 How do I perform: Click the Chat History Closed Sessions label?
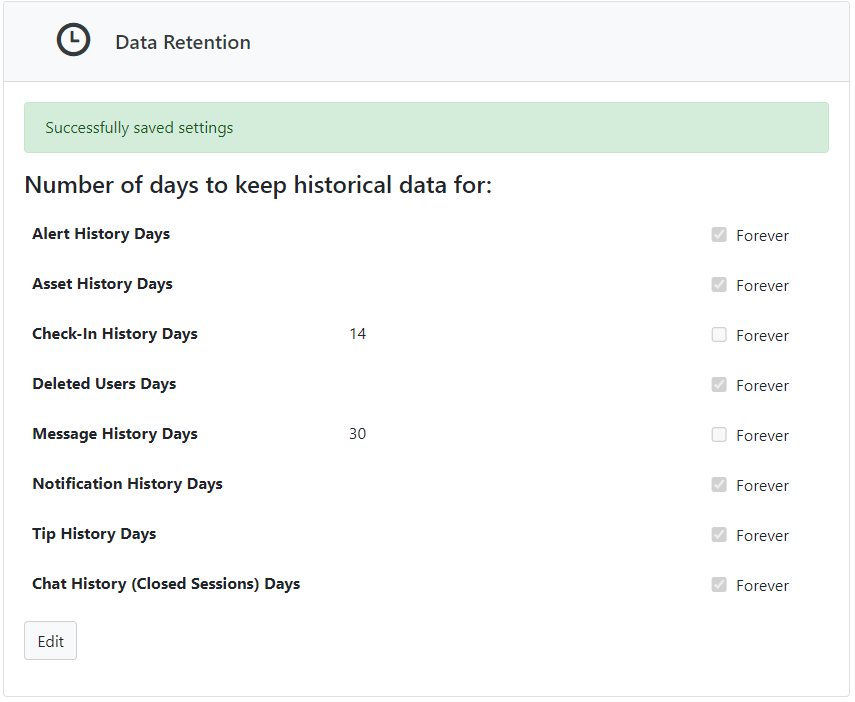click(x=166, y=583)
